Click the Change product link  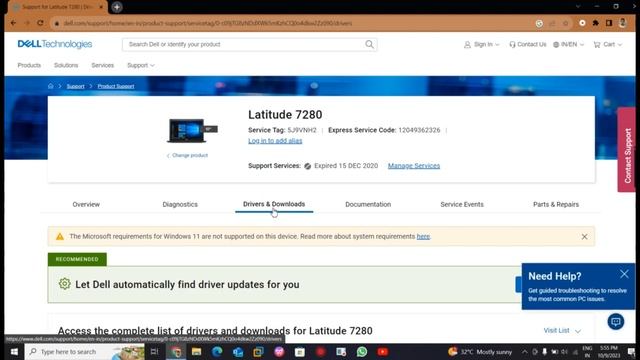tap(188, 156)
